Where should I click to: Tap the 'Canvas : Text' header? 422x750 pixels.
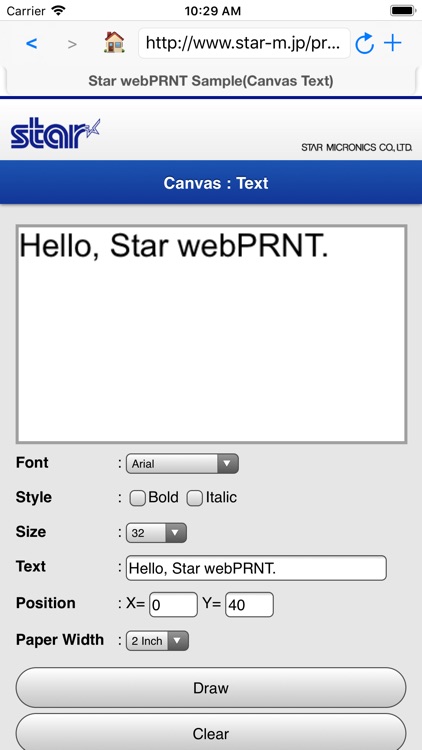(x=216, y=183)
